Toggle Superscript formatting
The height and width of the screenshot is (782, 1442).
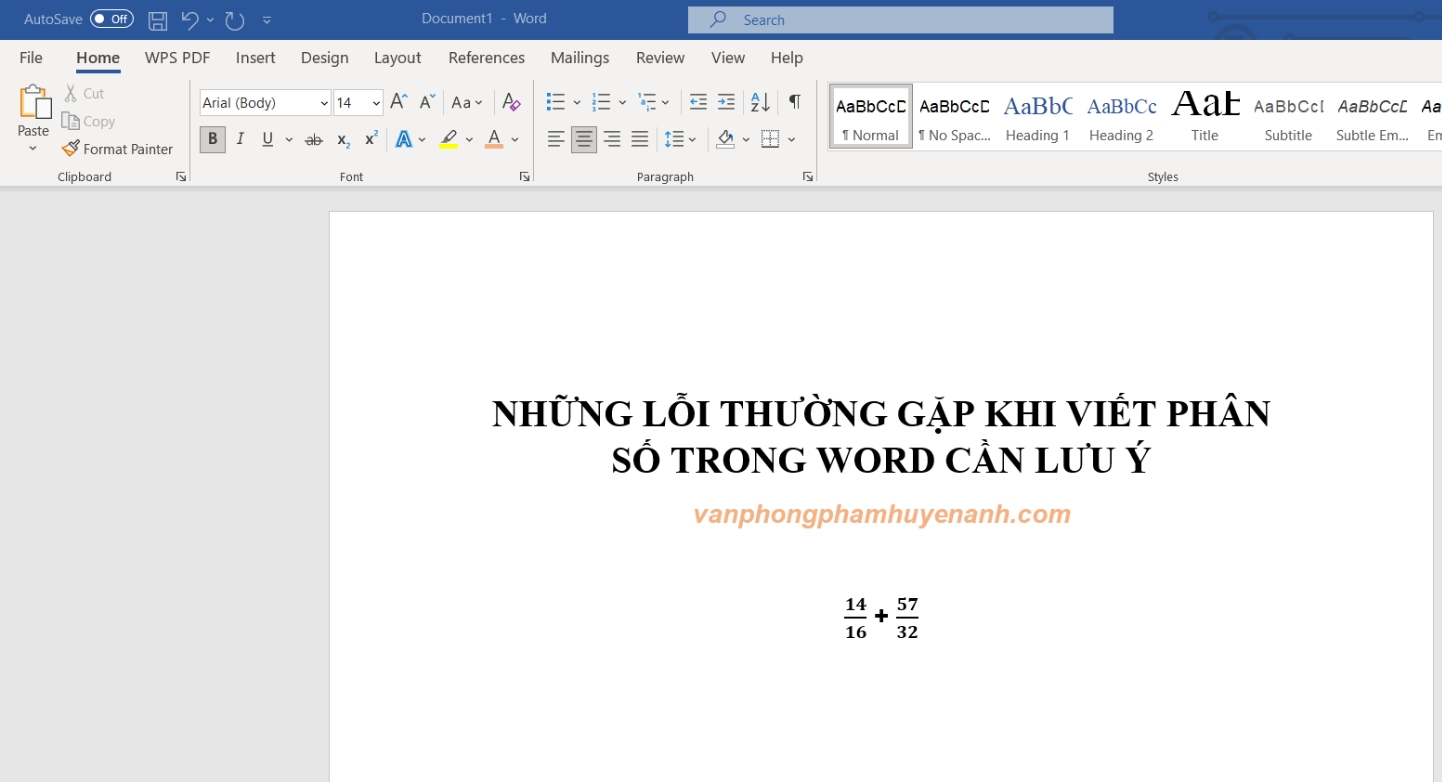371,139
